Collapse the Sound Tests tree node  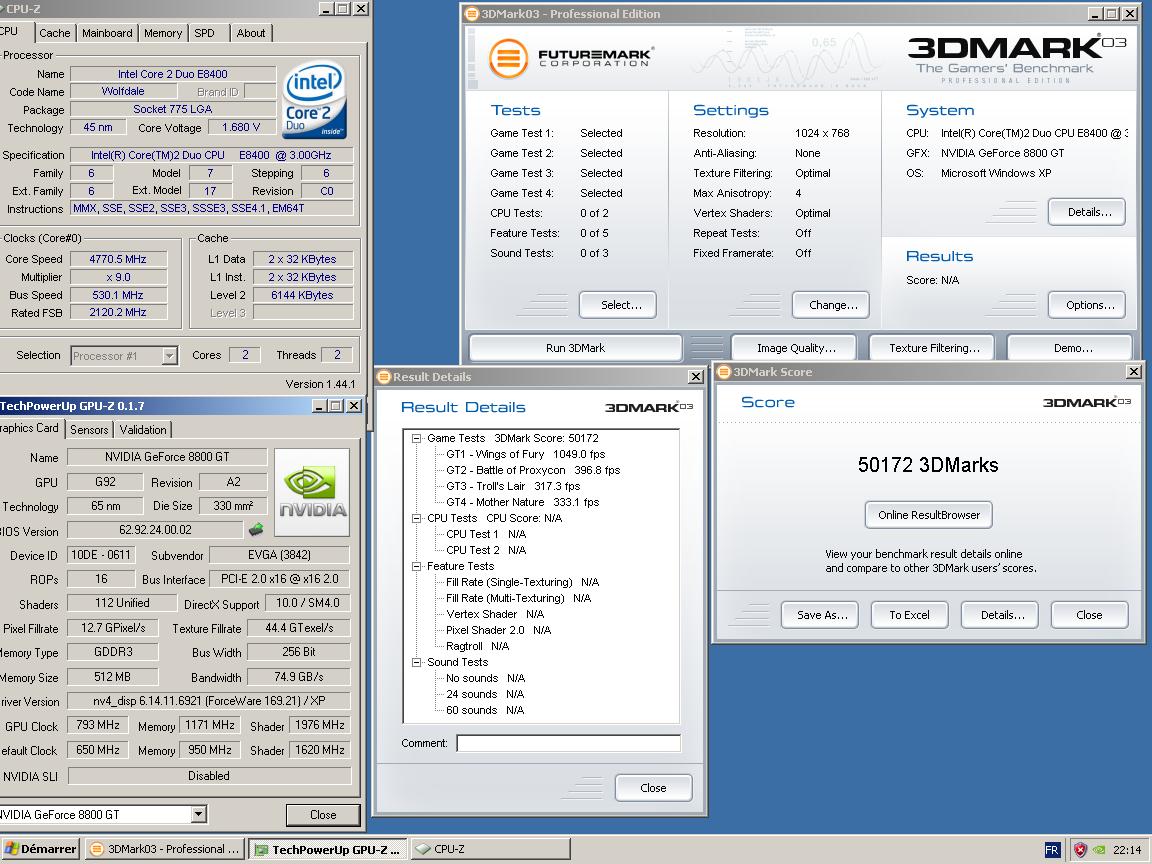(x=417, y=663)
